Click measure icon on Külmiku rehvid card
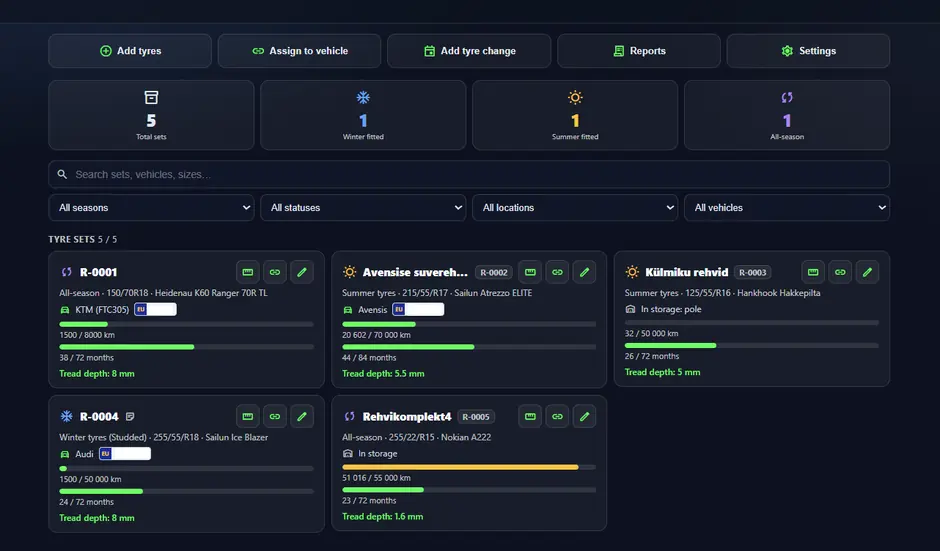The width and height of the screenshot is (940, 551). pyautogui.click(x=813, y=272)
